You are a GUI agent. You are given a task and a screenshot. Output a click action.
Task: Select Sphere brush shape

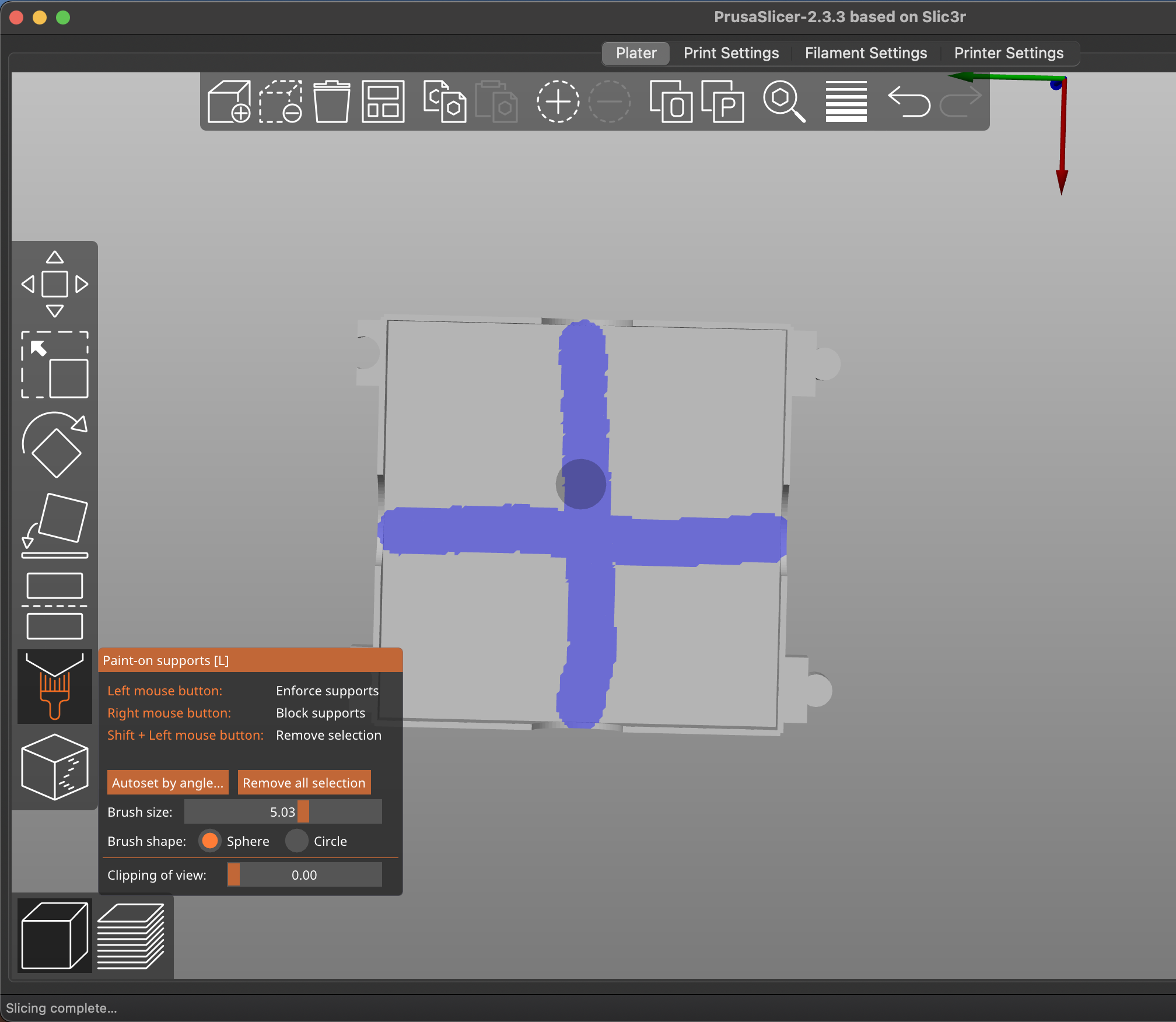(x=210, y=841)
